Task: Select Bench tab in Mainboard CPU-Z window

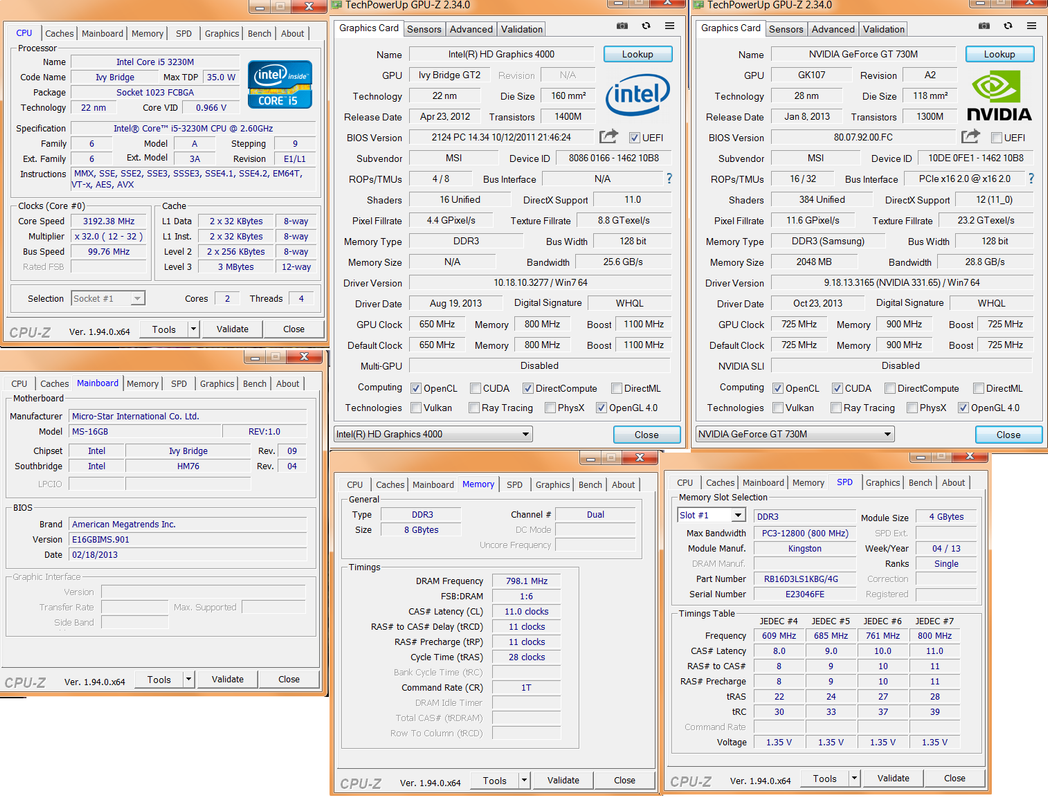Action: [254, 384]
